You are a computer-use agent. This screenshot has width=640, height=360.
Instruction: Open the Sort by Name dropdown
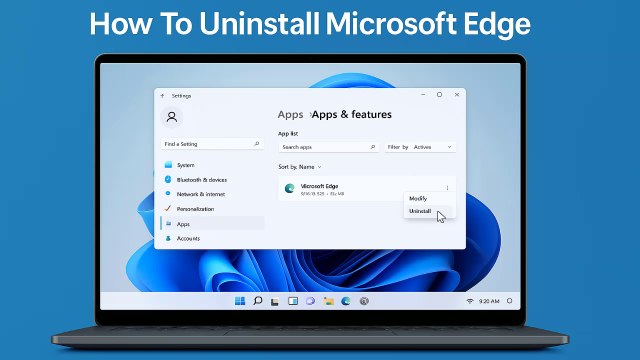pyautogui.click(x=300, y=167)
